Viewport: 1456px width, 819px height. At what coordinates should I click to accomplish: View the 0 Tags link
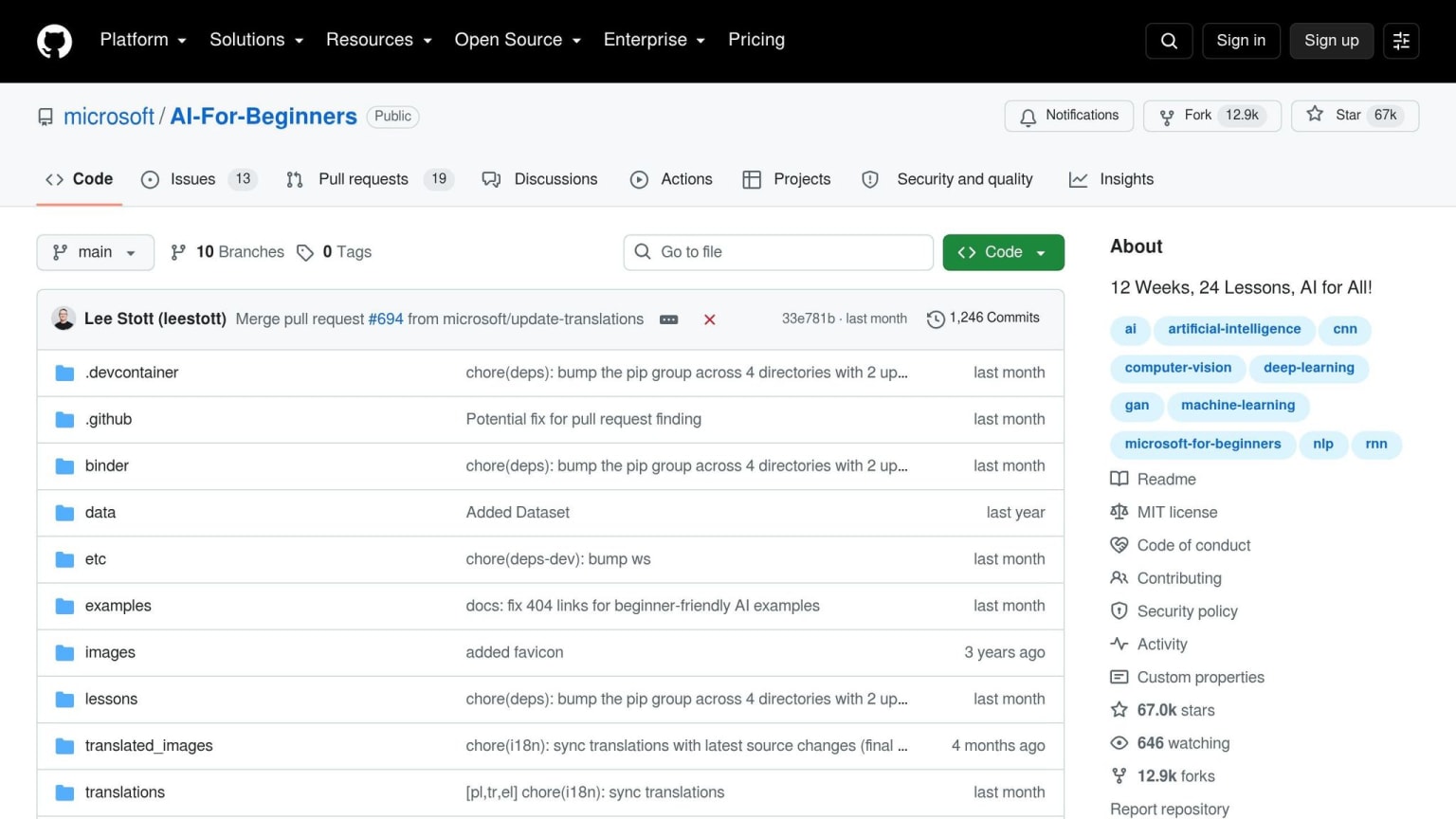click(335, 252)
